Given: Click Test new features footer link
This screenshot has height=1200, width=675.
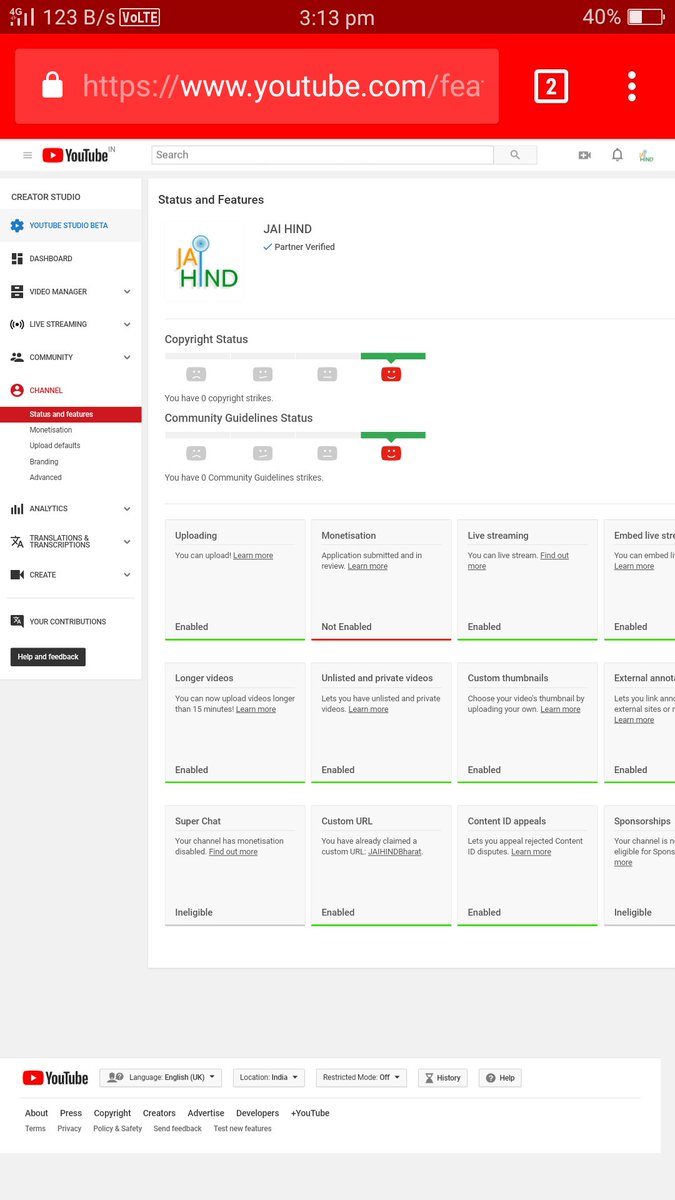Looking at the screenshot, I should coord(243,1129).
